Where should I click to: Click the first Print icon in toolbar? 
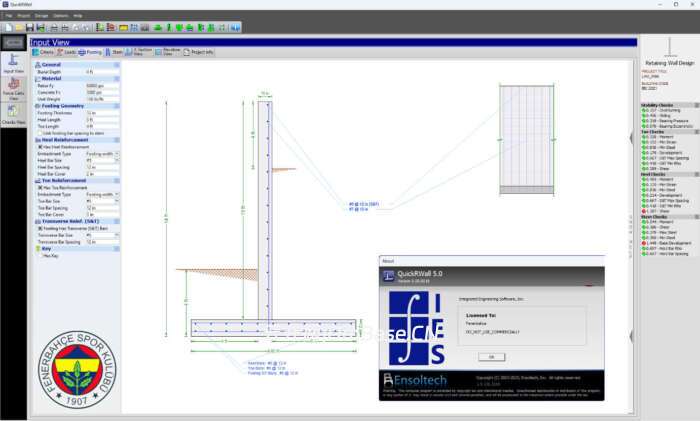point(54,28)
